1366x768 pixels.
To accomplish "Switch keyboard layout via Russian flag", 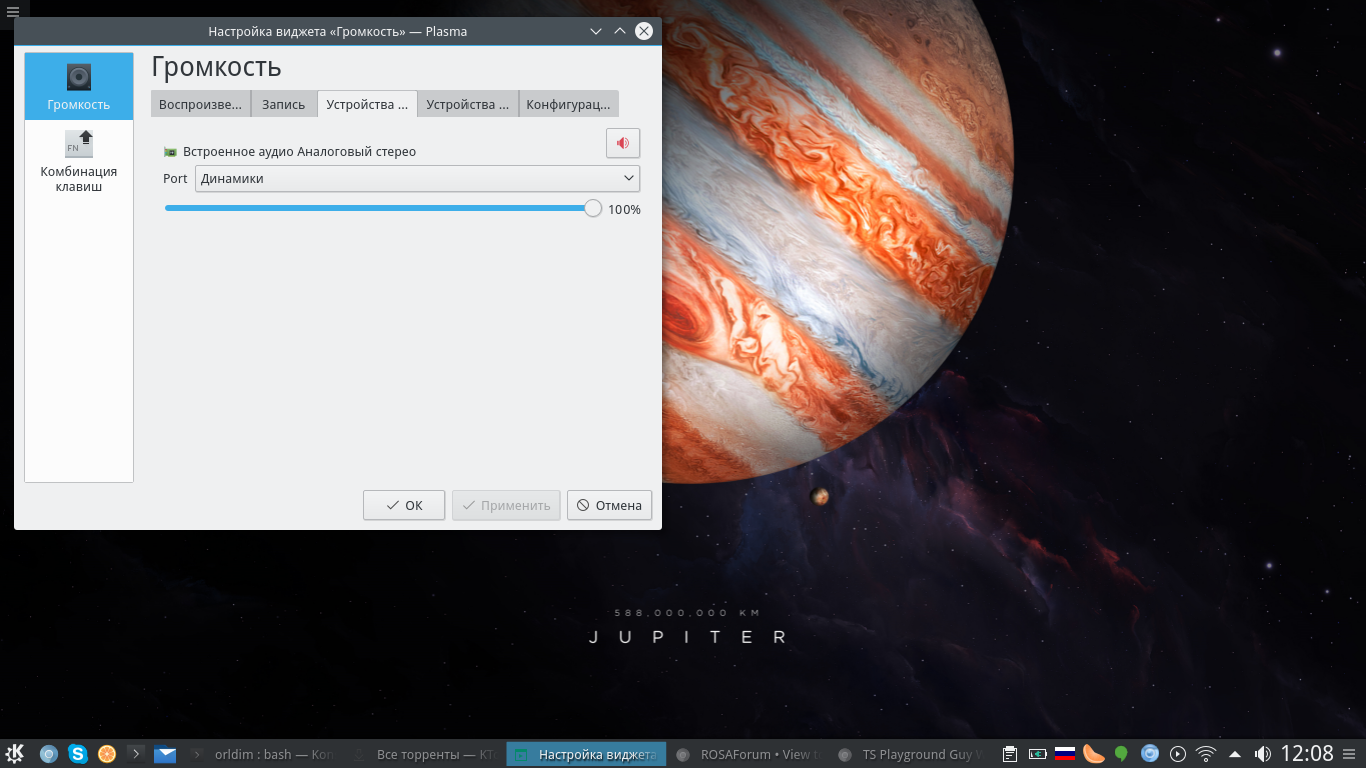I will [1065, 754].
